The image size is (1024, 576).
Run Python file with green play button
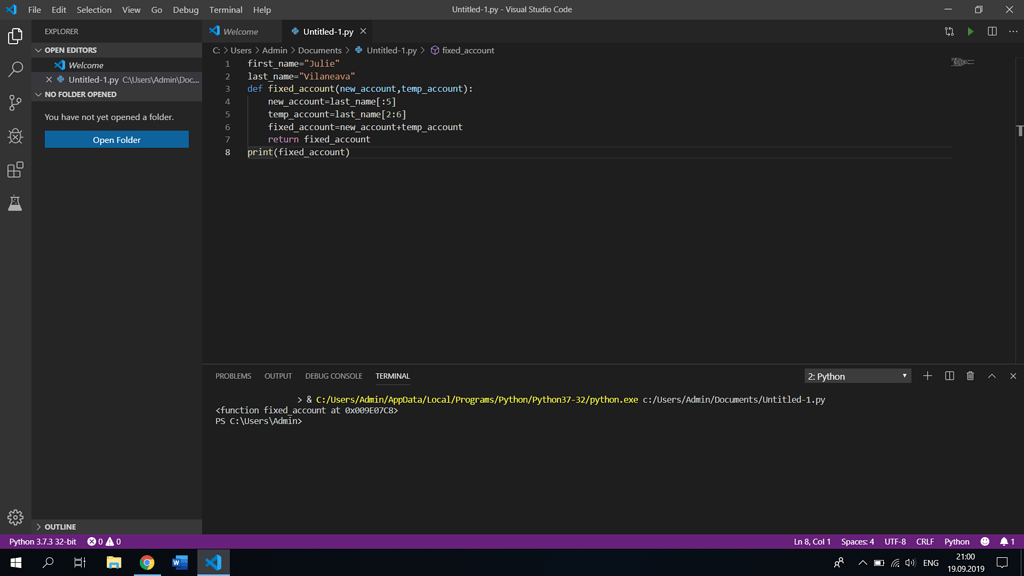970,31
